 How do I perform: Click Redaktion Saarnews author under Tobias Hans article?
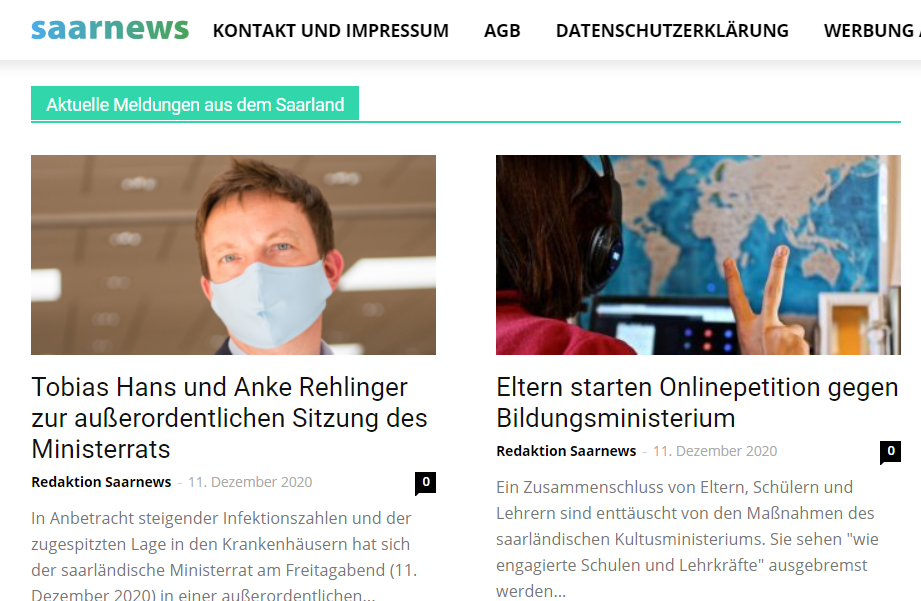[x=101, y=482]
